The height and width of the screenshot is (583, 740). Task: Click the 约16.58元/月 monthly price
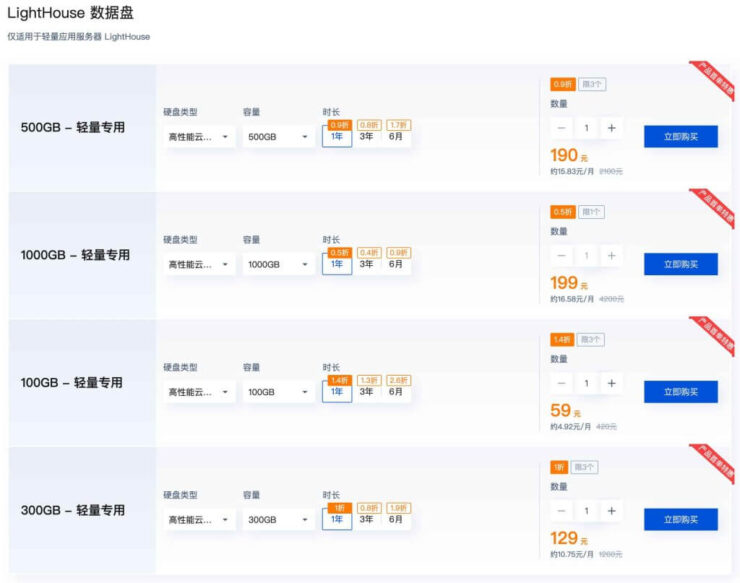coord(572,299)
